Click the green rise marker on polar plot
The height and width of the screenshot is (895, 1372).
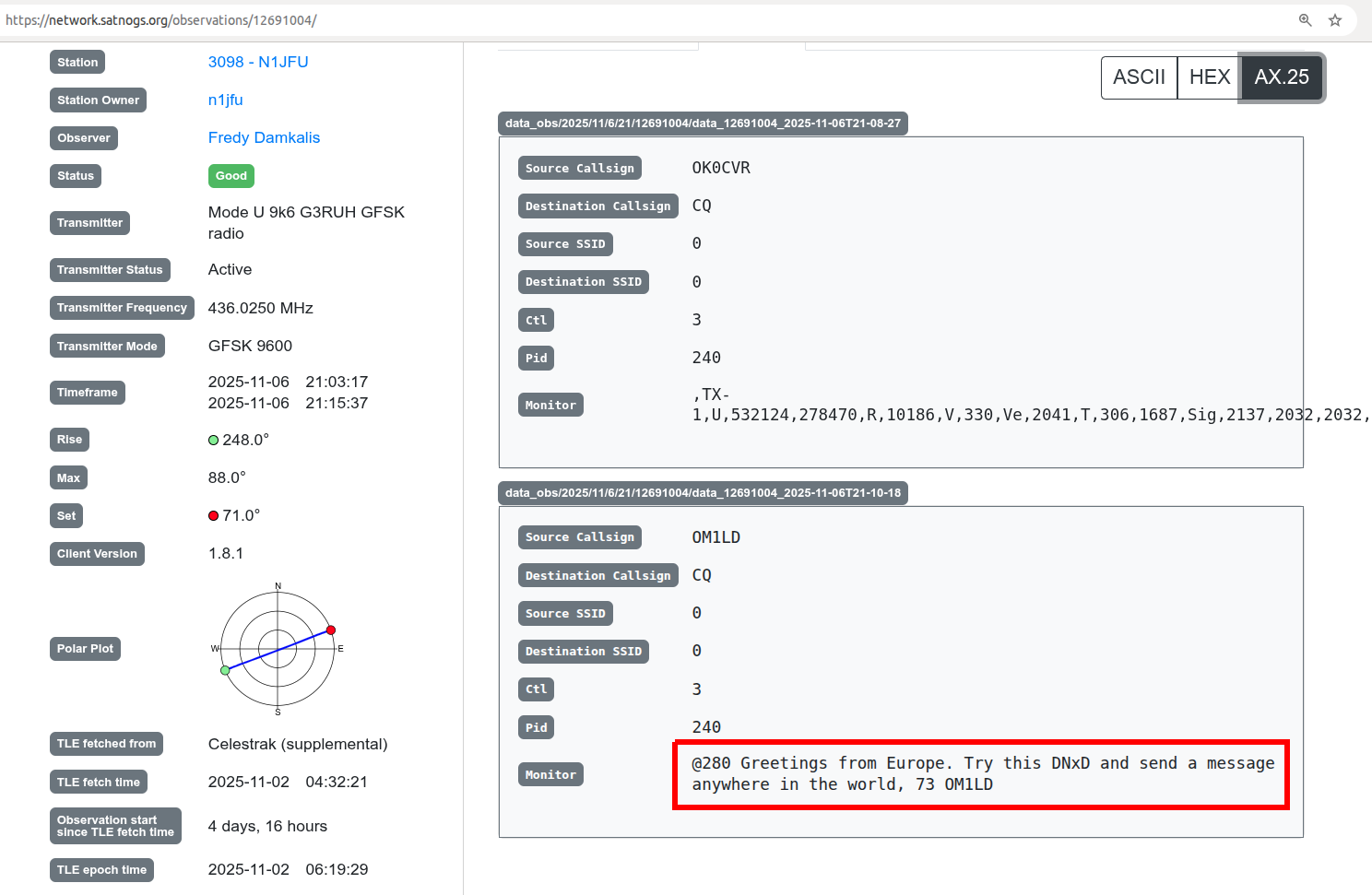tap(225, 670)
